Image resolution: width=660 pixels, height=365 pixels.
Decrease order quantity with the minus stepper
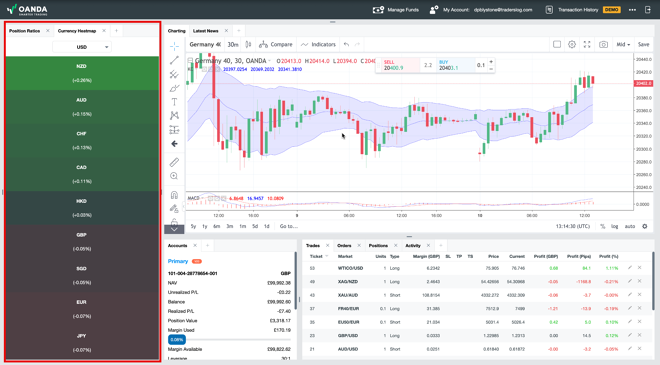click(491, 69)
